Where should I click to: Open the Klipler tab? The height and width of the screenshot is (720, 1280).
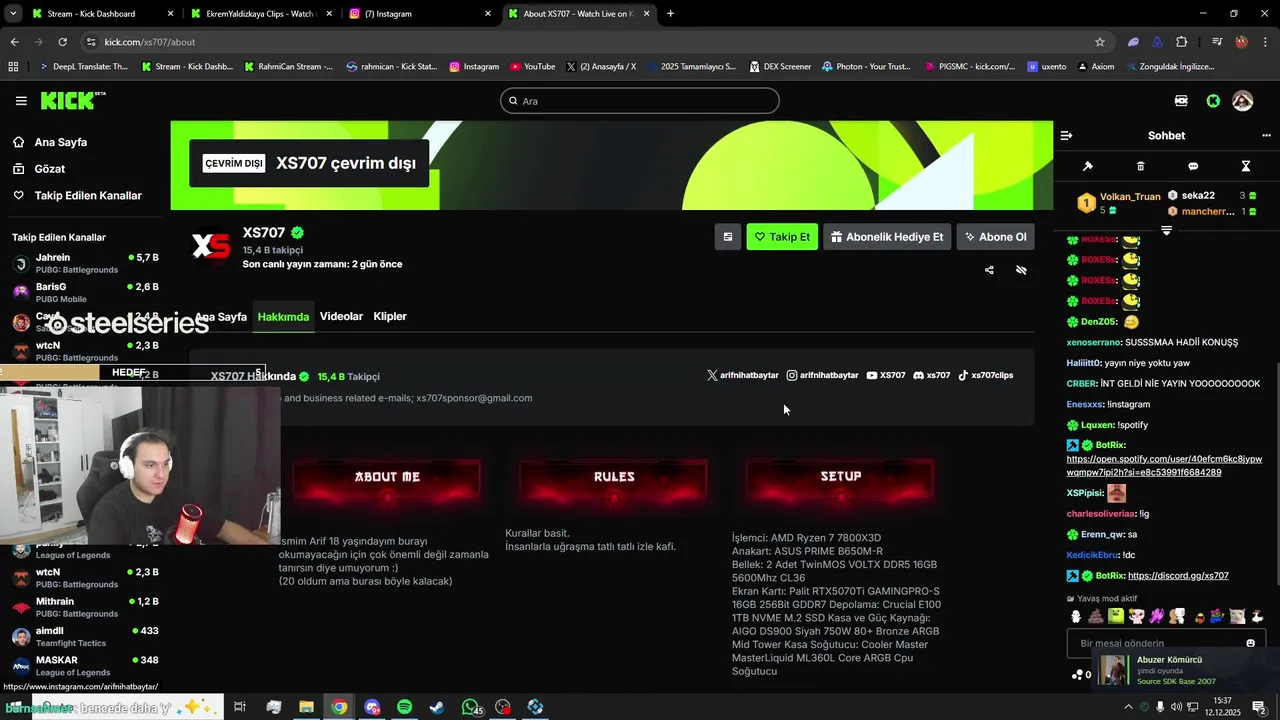click(390, 316)
